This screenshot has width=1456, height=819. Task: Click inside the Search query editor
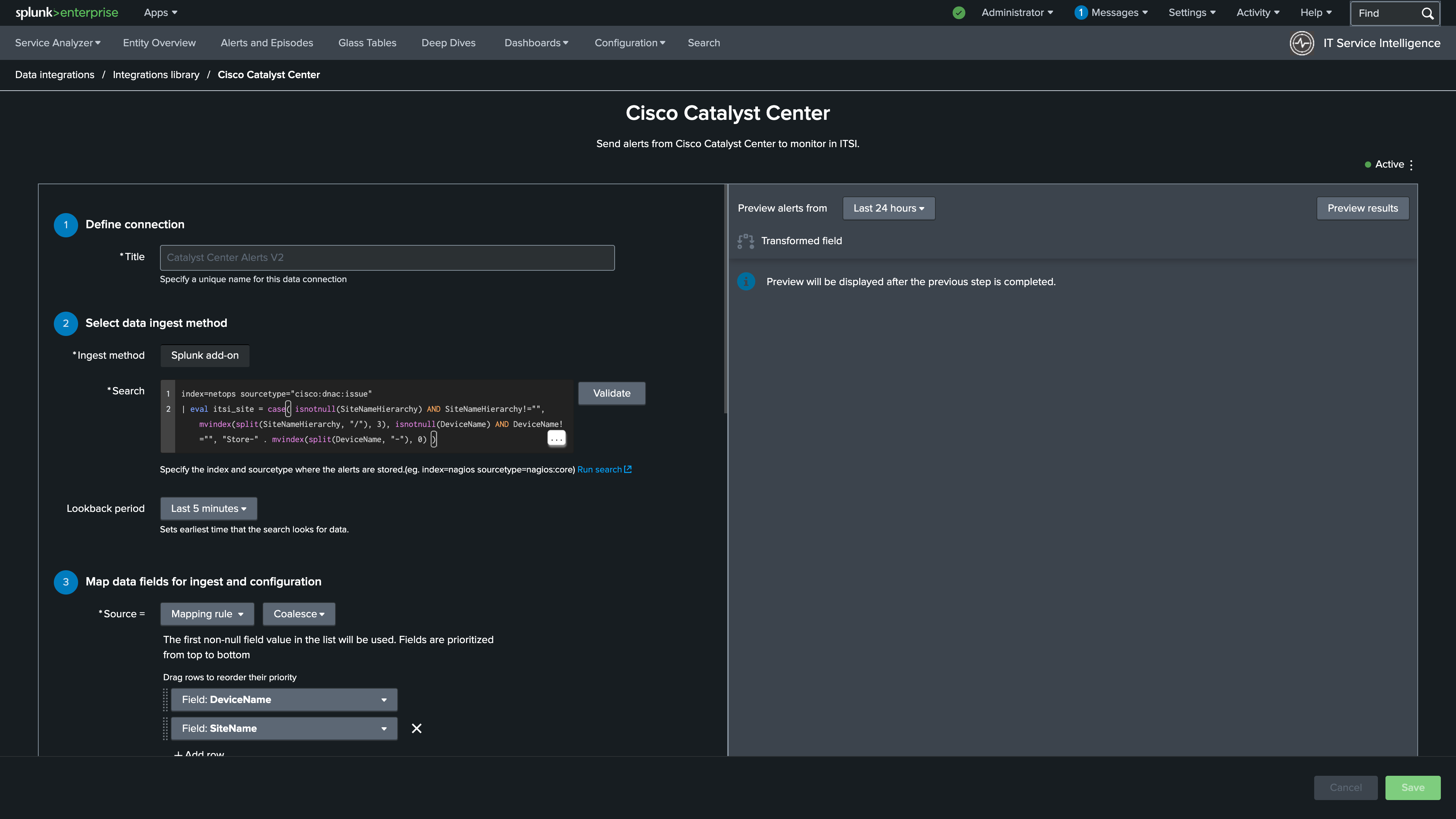click(x=366, y=417)
